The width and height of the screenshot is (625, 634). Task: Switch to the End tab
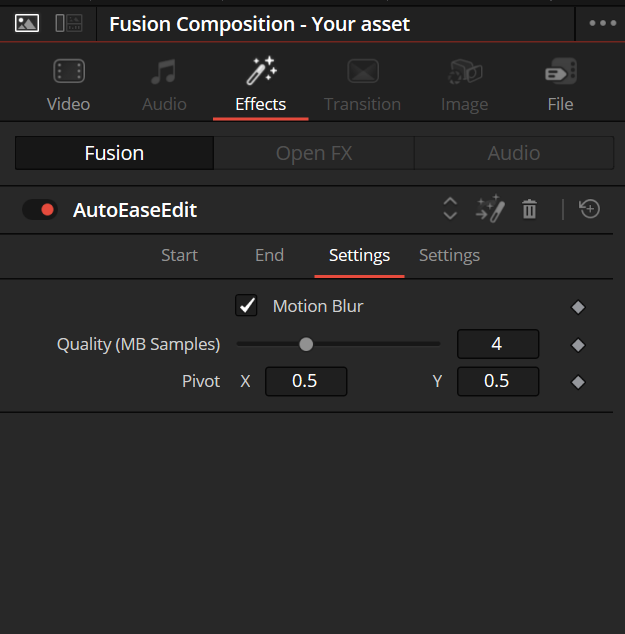pyautogui.click(x=269, y=255)
